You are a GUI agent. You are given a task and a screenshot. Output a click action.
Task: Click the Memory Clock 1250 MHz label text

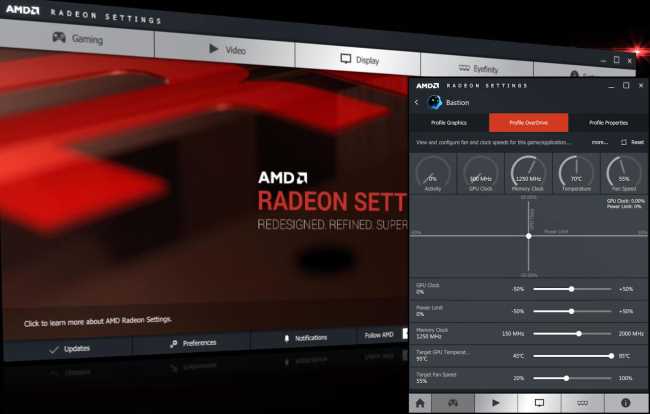click(432, 334)
